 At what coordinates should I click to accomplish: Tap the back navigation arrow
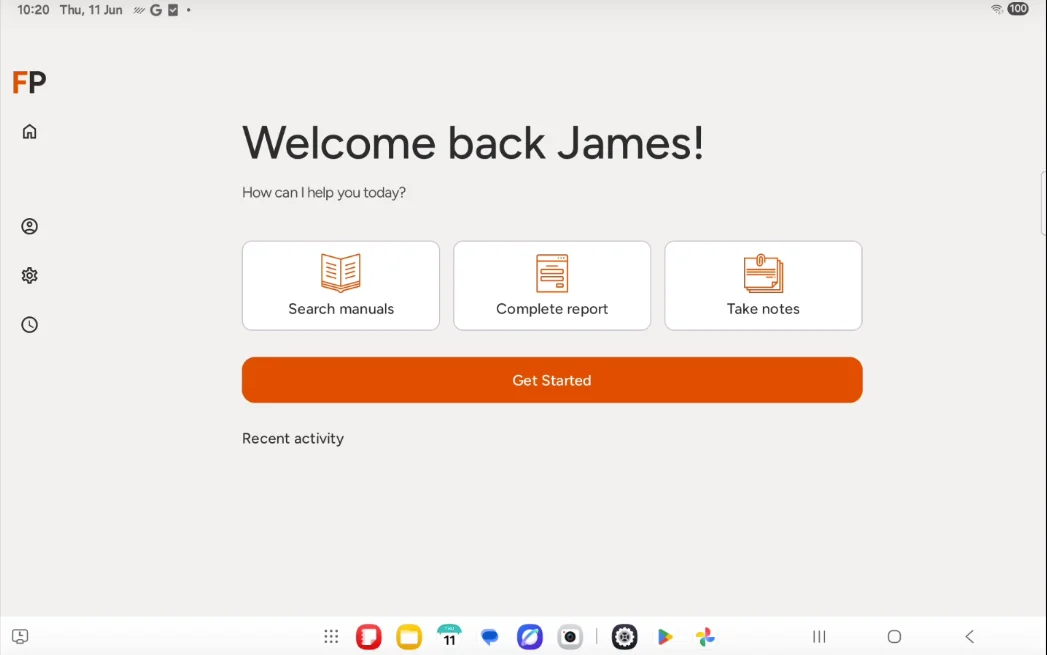pyautogui.click(x=970, y=636)
